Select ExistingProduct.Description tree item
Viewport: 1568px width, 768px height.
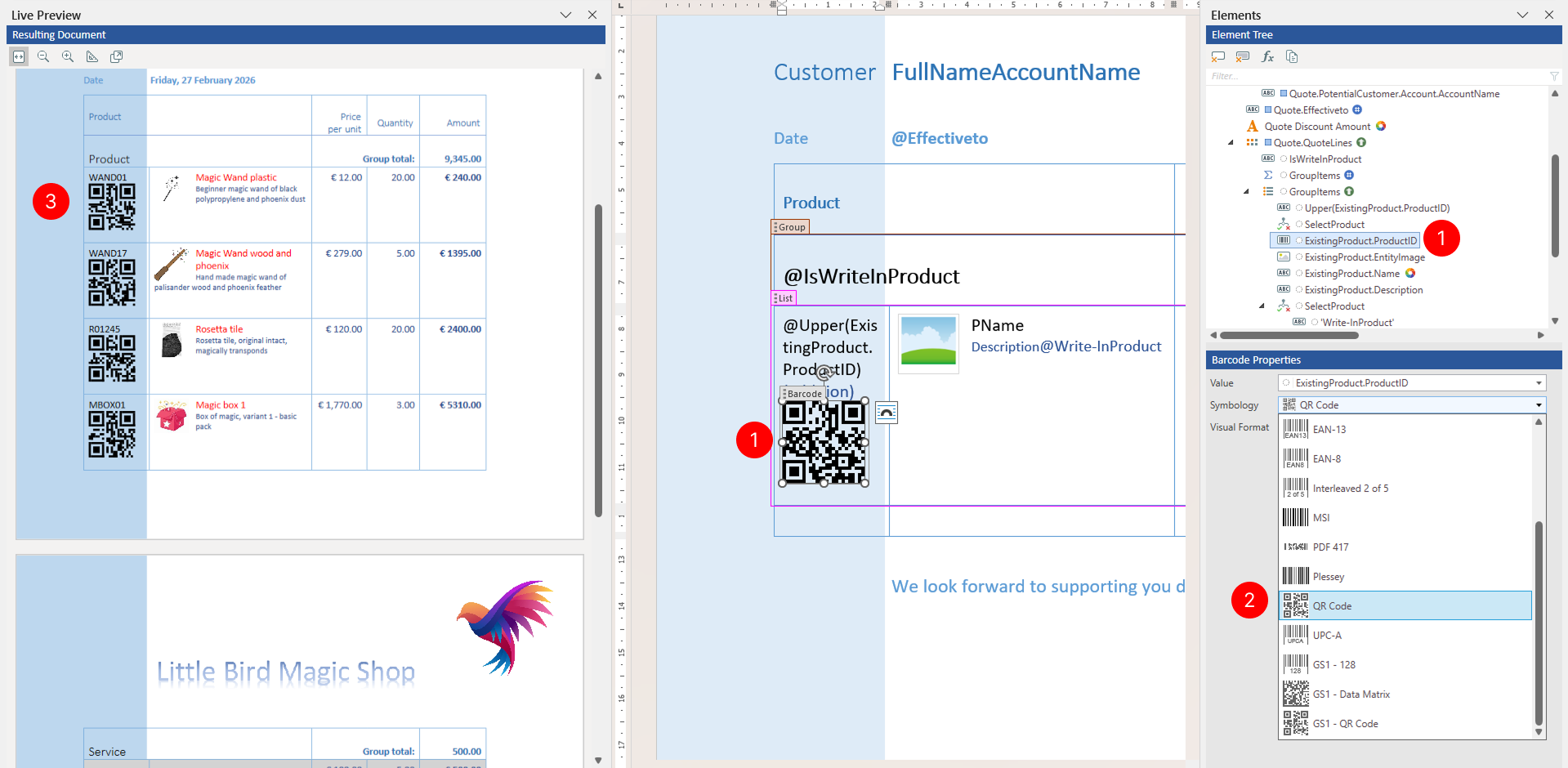(1364, 289)
